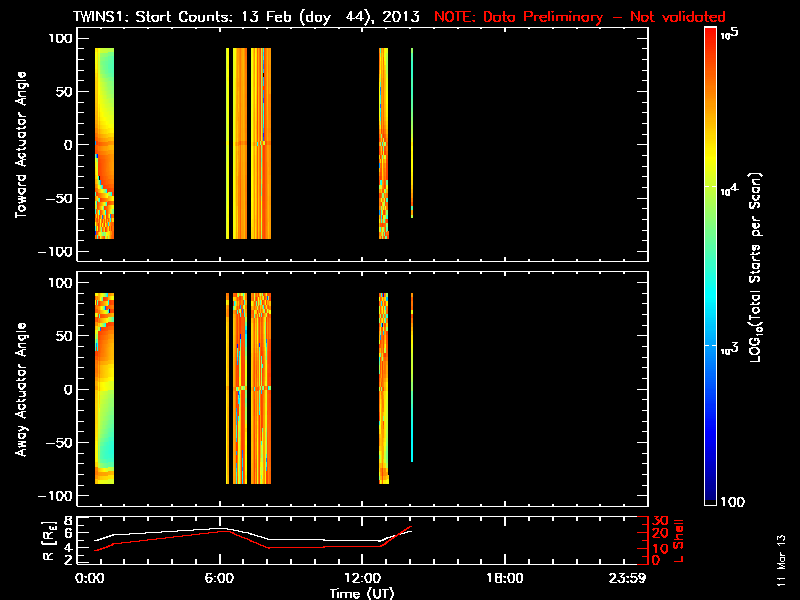Screen dimensions: 800x600
Task: Select the 23:59 time tick label
Action: pos(640,578)
